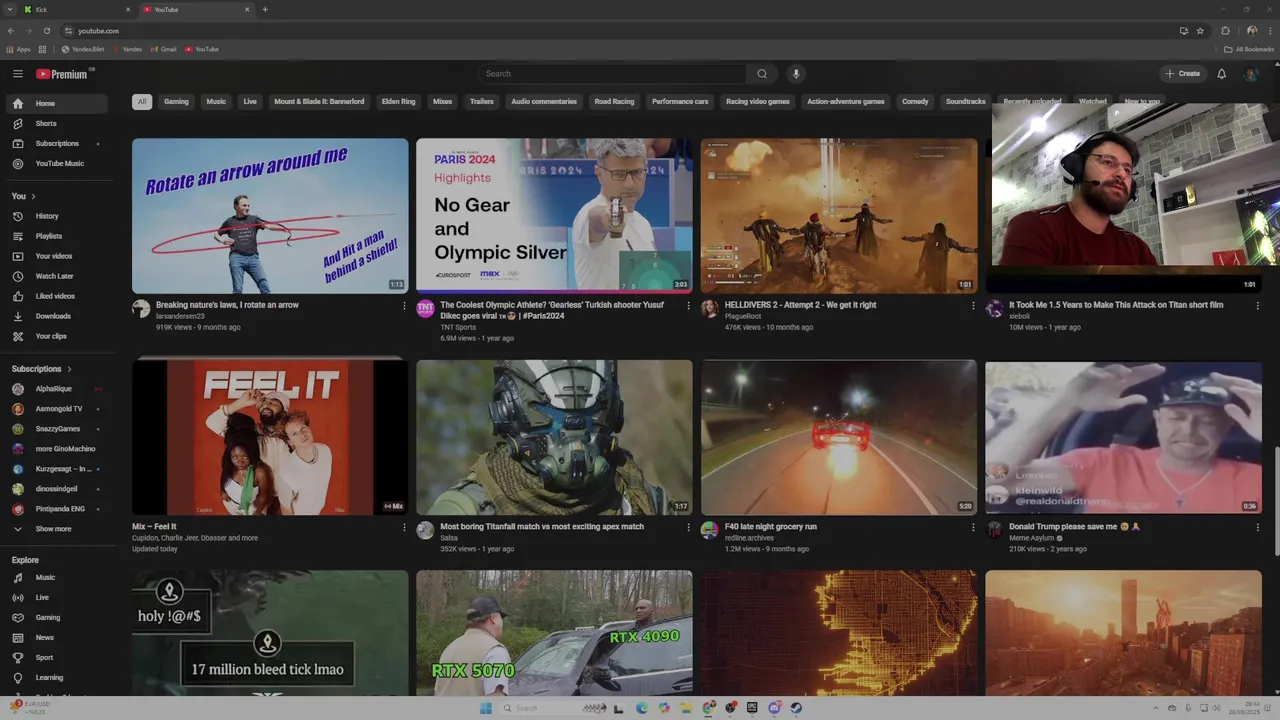
Task: Open the Windows Start menu
Action: coord(486,708)
